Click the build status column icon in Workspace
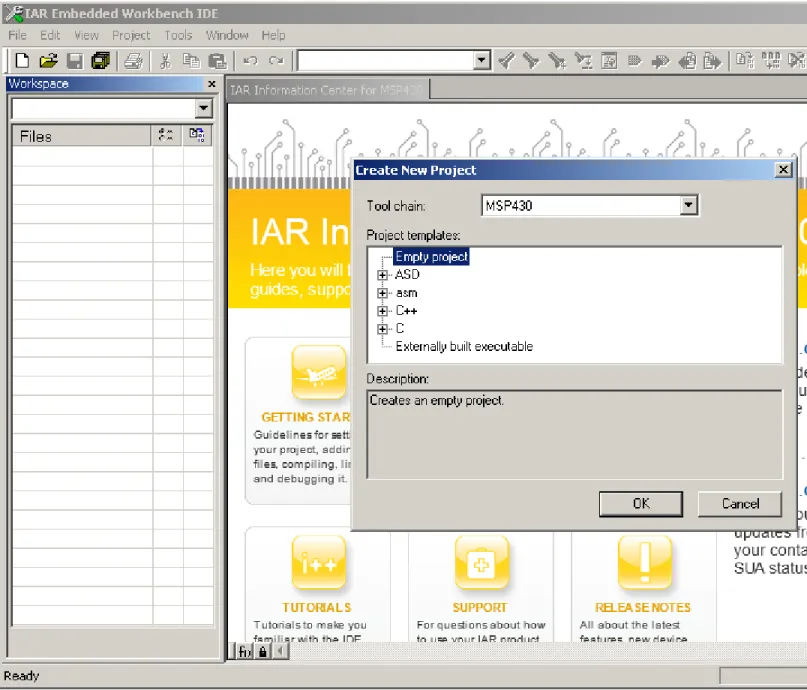The width and height of the screenshot is (807, 690). 197,135
